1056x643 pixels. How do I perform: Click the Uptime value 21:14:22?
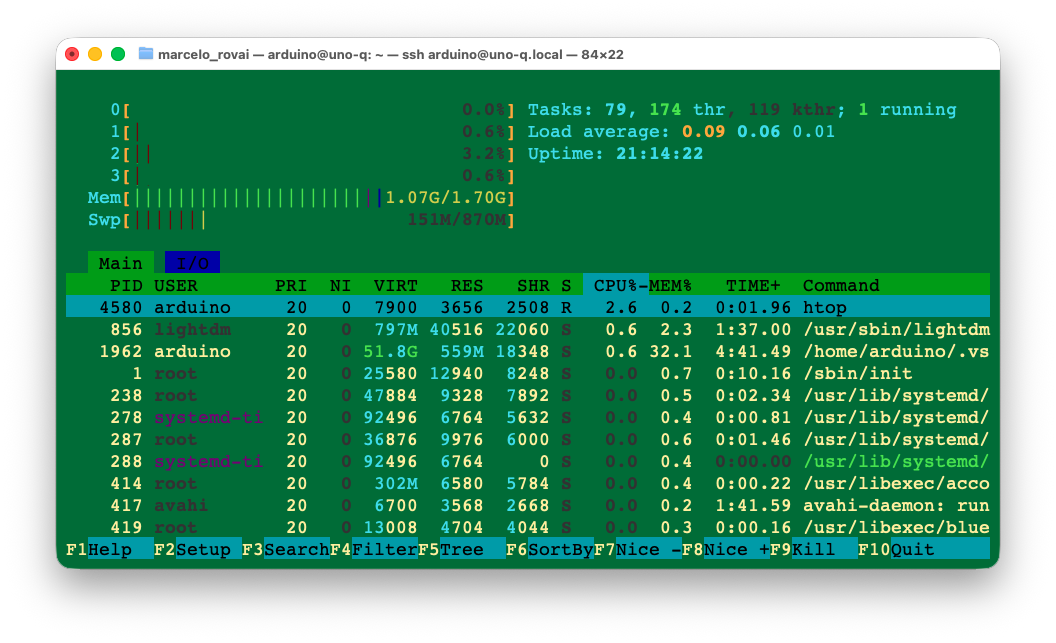tap(659, 154)
